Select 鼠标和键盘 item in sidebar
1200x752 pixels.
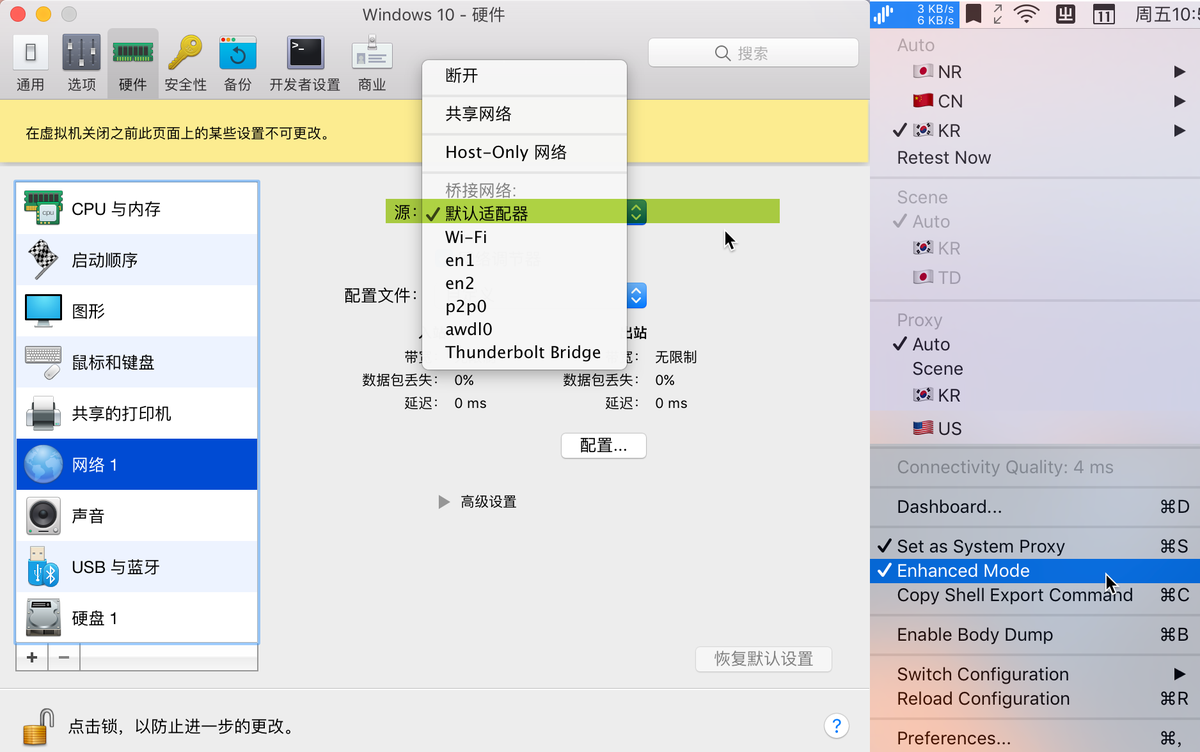(137, 362)
